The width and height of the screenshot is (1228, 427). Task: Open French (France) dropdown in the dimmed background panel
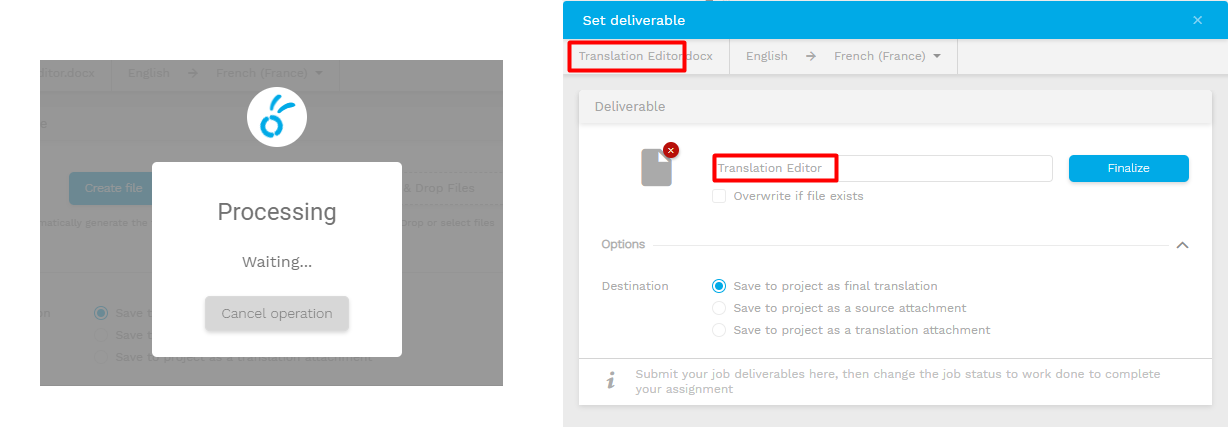[x=270, y=73]
